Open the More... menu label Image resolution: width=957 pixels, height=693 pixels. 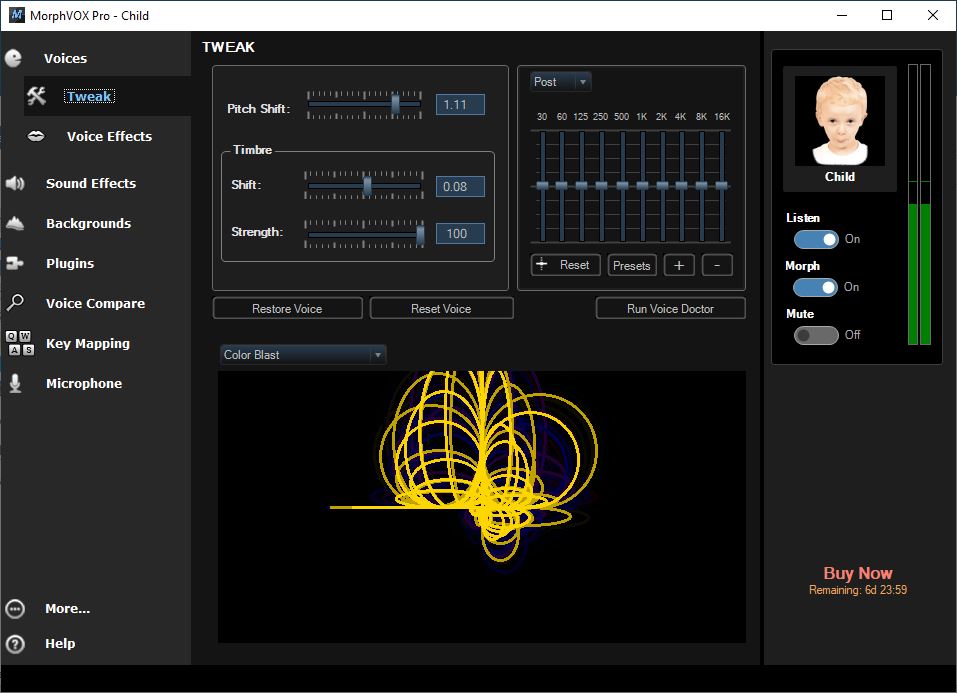click(x=68, y=609)
